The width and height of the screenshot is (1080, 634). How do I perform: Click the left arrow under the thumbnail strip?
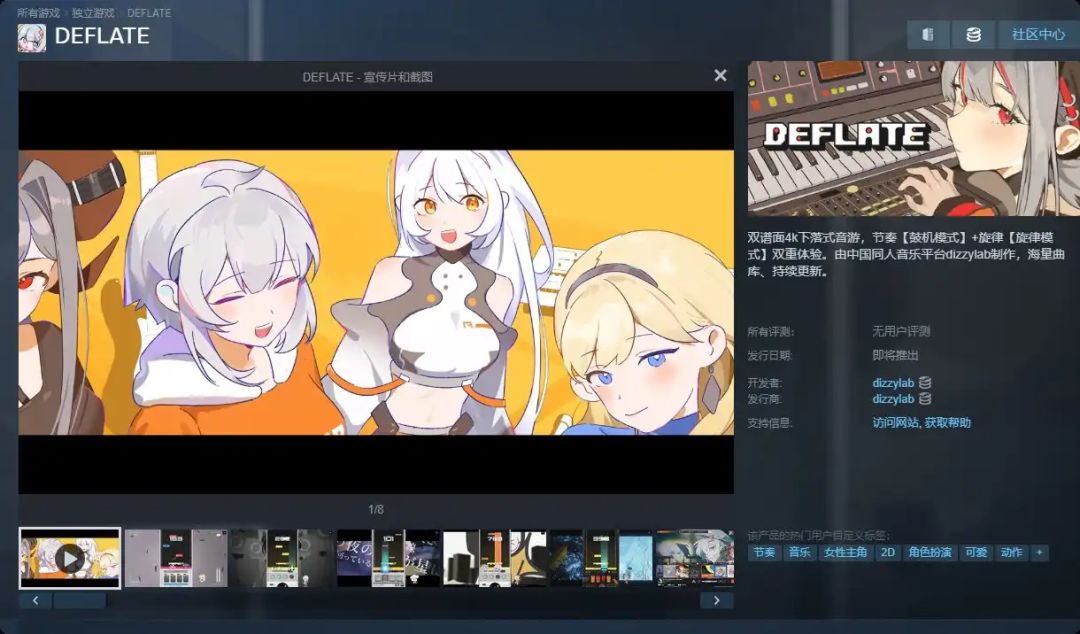(35, 600)
